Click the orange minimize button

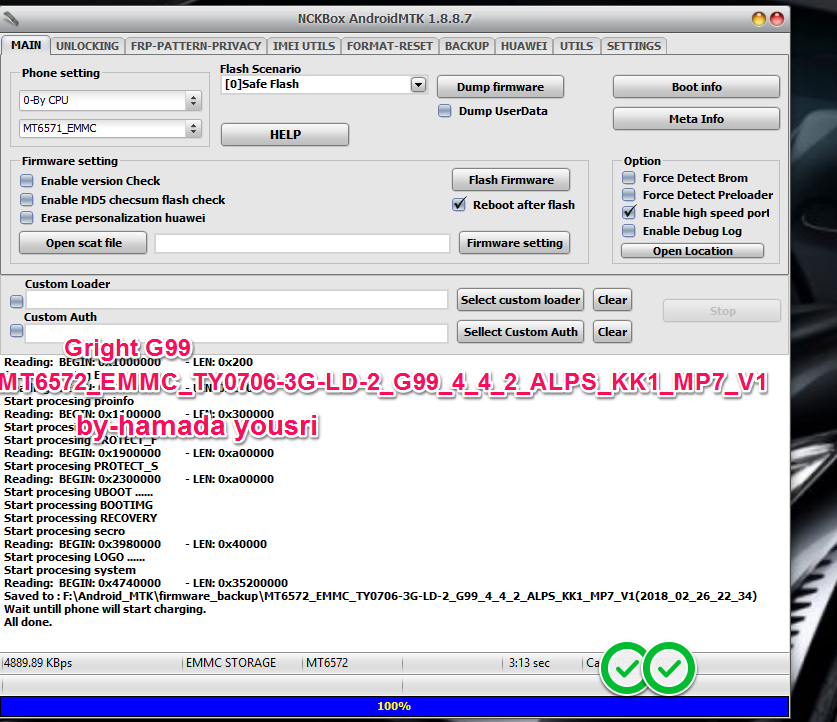click(759, 19)
